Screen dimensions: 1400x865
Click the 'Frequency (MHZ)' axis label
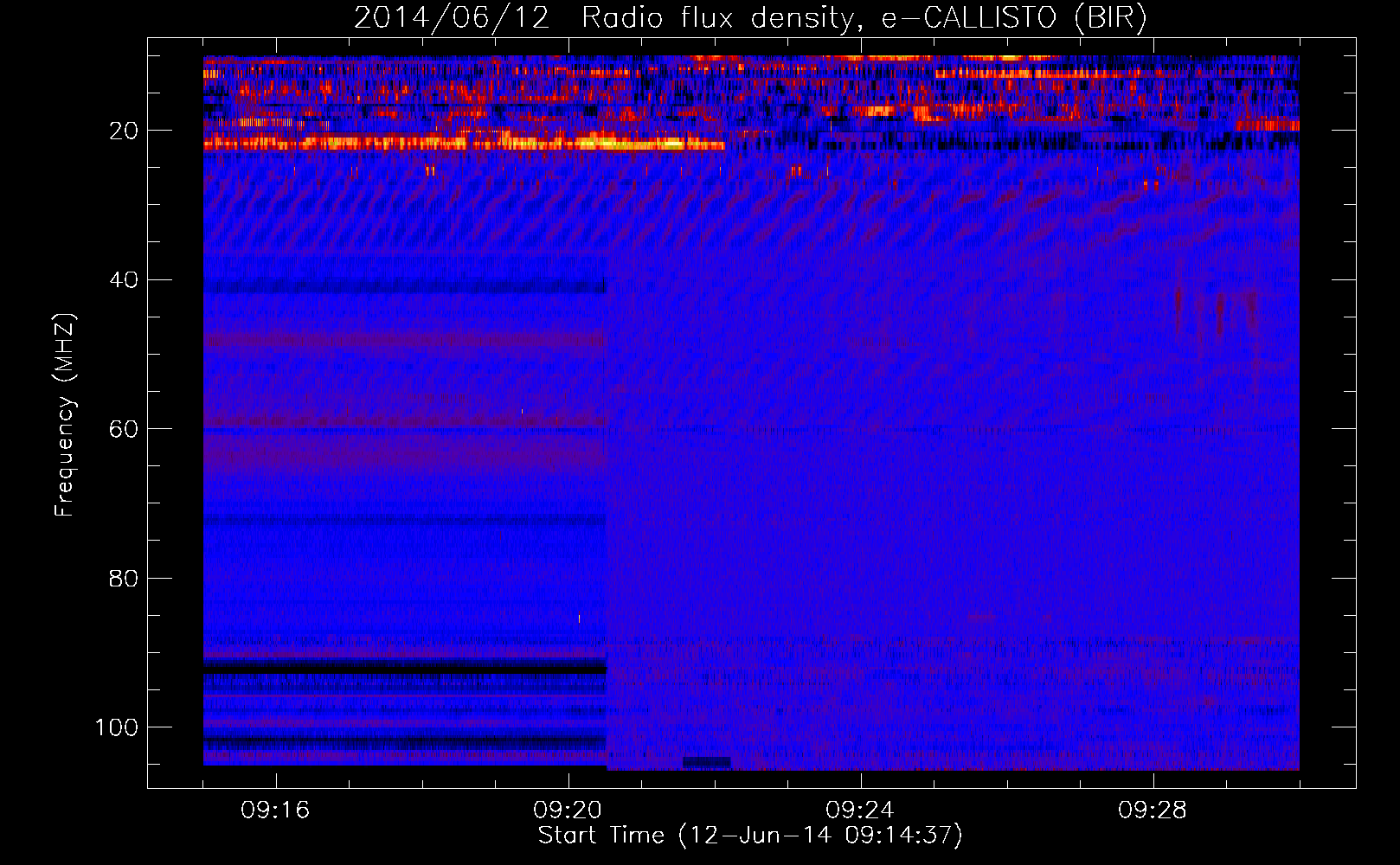pos(65,415)
